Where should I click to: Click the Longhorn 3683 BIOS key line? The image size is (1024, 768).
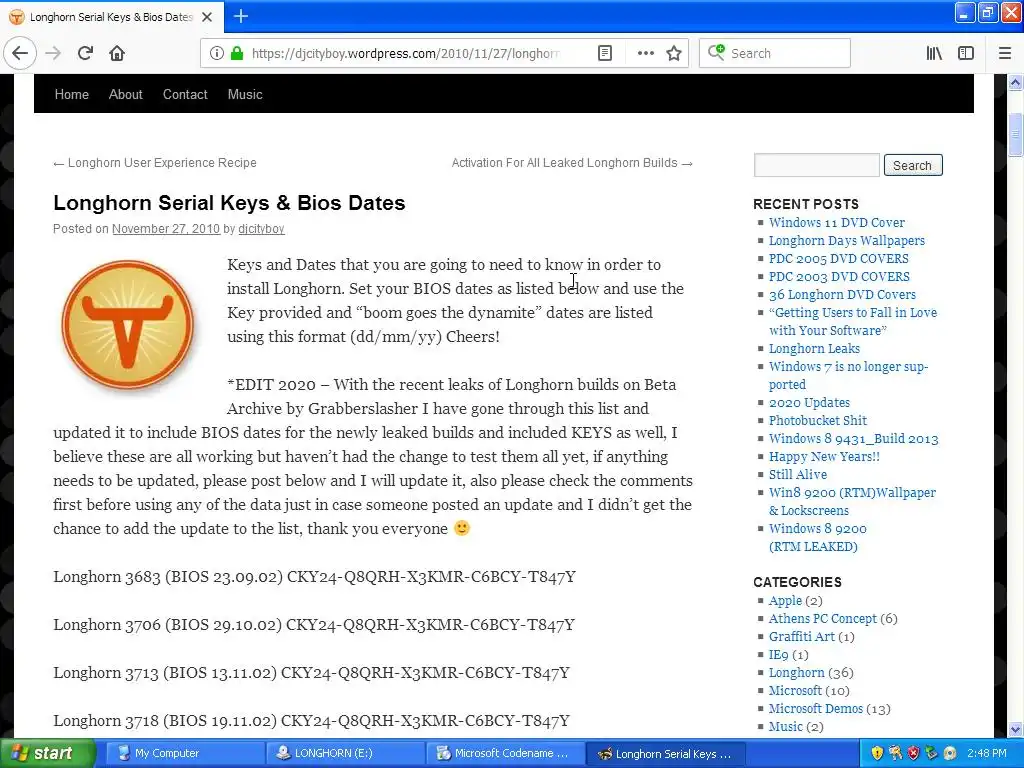314,577
